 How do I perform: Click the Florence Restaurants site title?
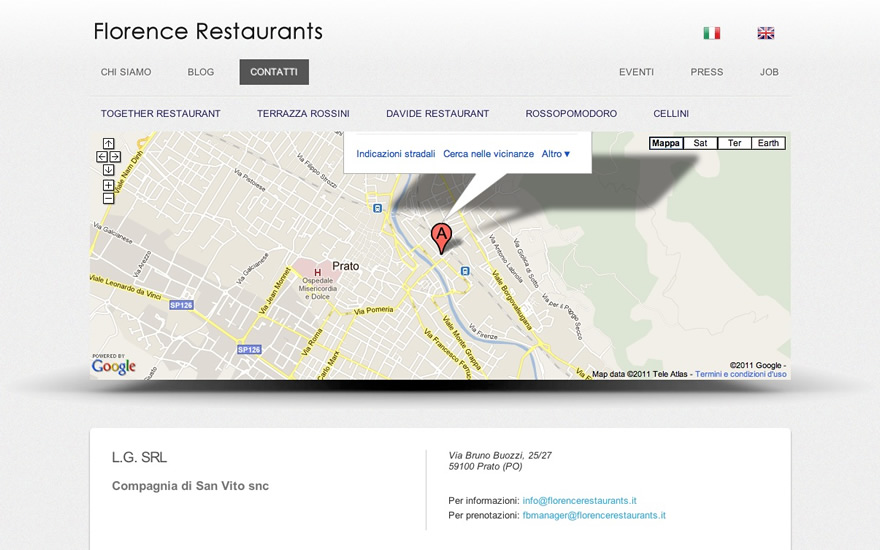click(x=208, y=31)
